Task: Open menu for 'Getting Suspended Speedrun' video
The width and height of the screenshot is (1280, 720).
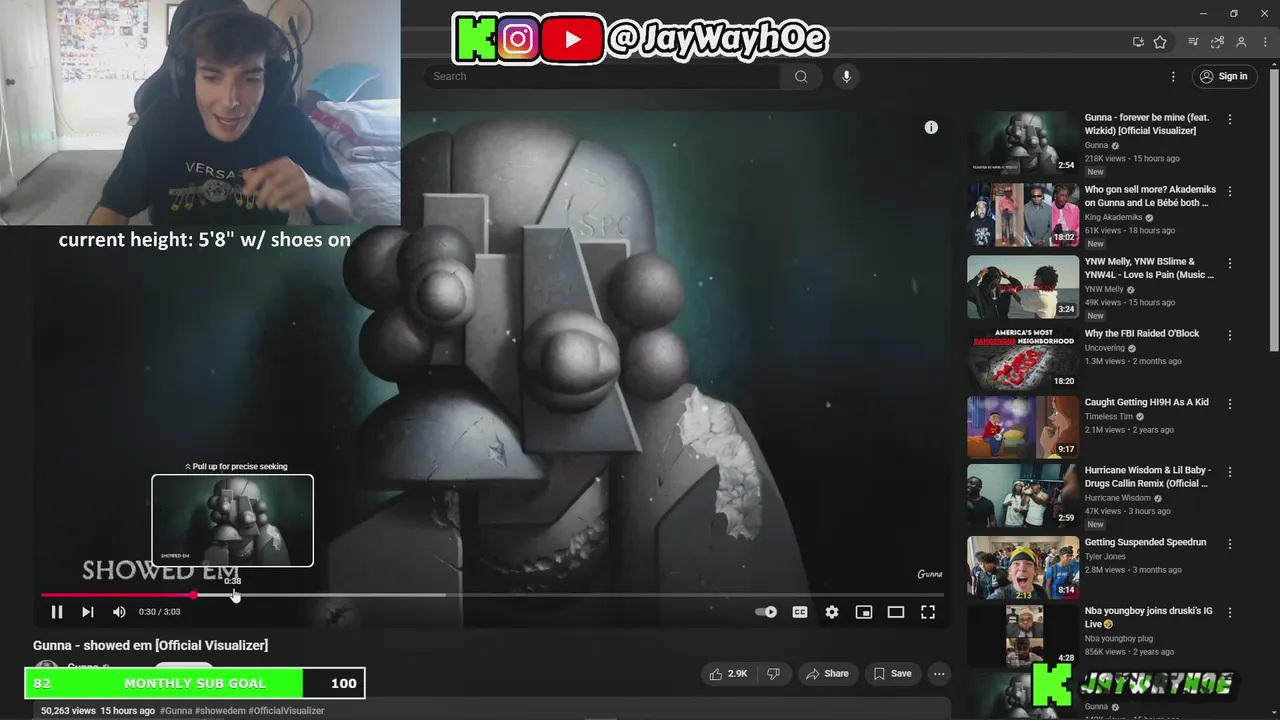Action: pyautogui.click(x=1230, y=544)
